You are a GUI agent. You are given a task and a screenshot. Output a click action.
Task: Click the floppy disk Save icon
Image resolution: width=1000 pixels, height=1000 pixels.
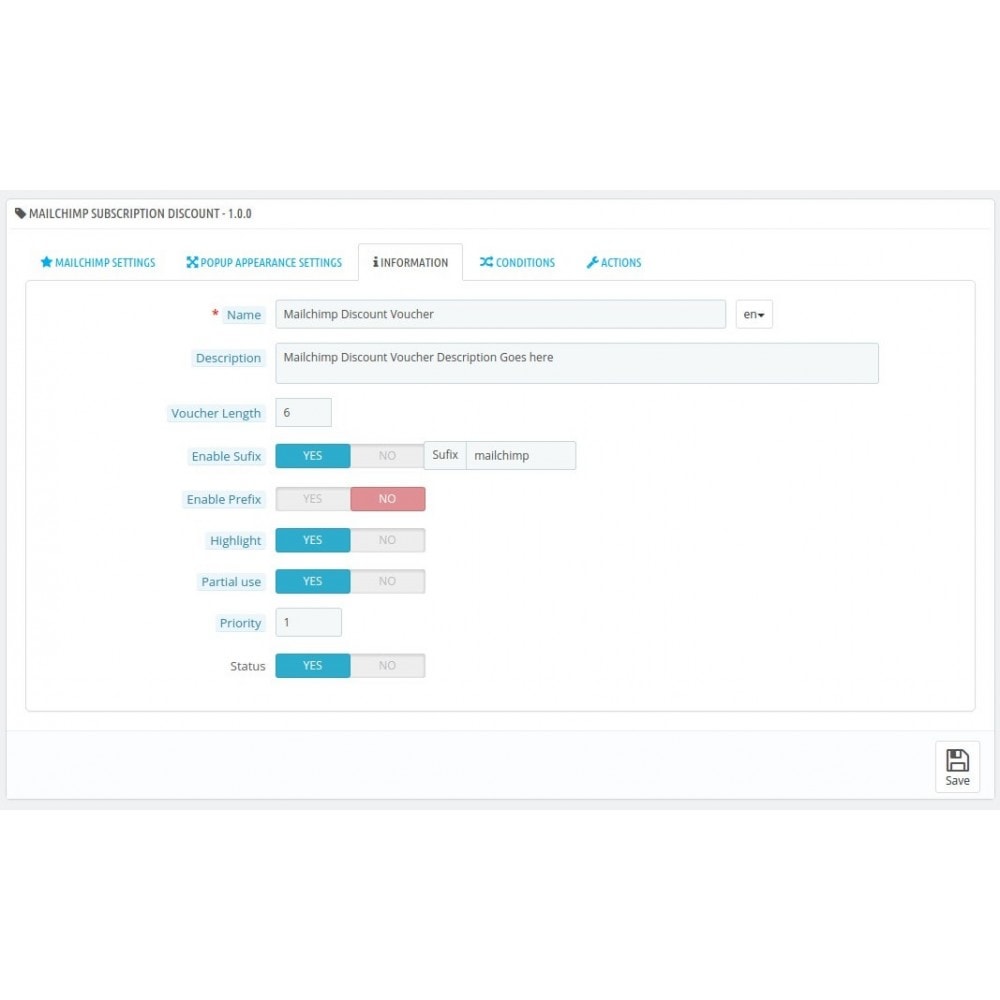[x=957, y=760]
